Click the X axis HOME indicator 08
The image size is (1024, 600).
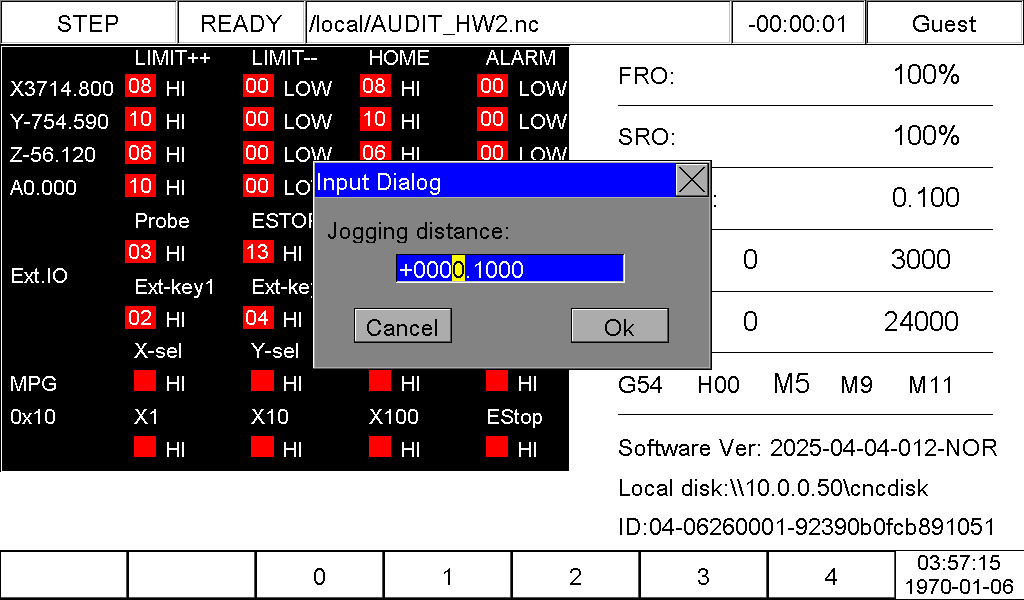(375, 86)
